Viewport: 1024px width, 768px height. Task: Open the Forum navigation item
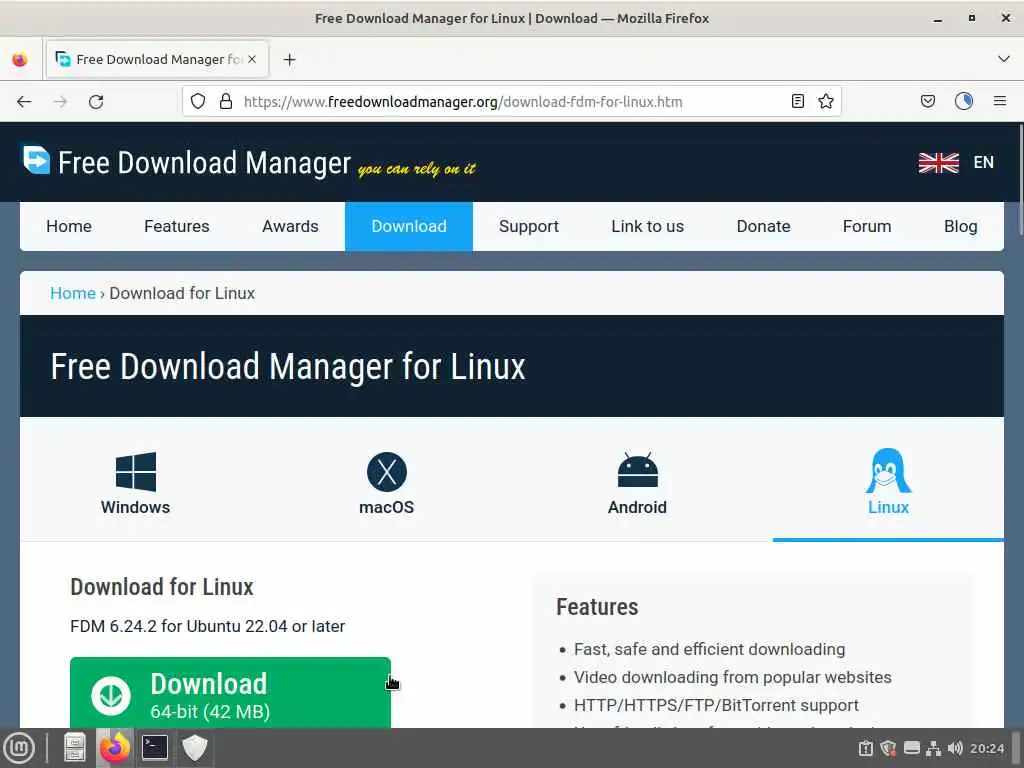867,227
